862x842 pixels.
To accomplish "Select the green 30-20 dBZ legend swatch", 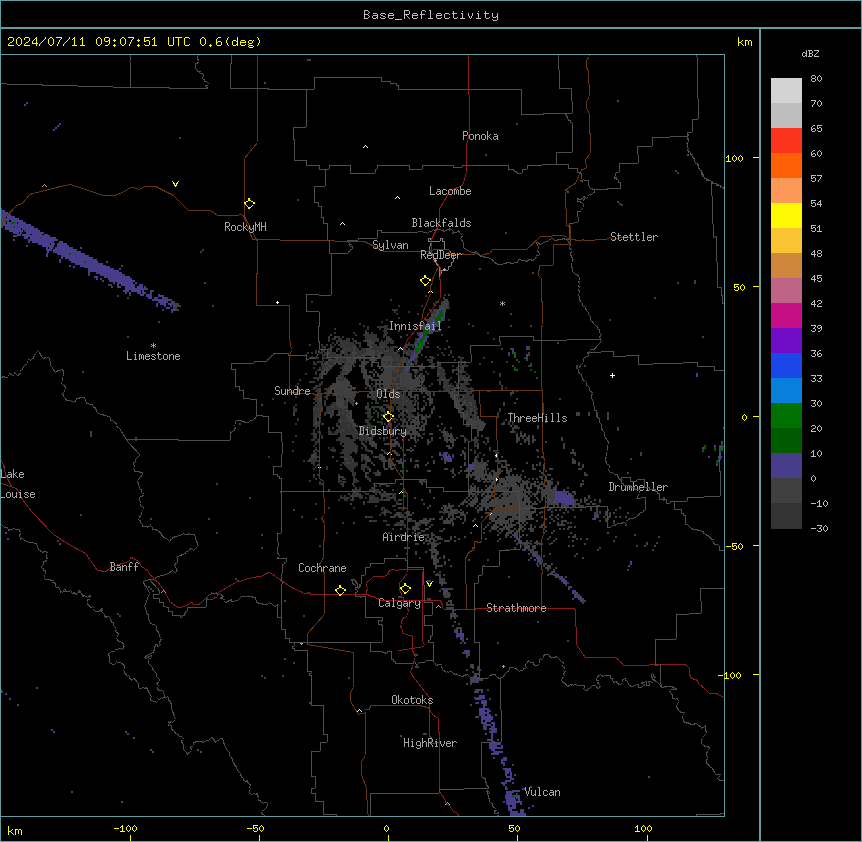I will click(x=786, y=416).
